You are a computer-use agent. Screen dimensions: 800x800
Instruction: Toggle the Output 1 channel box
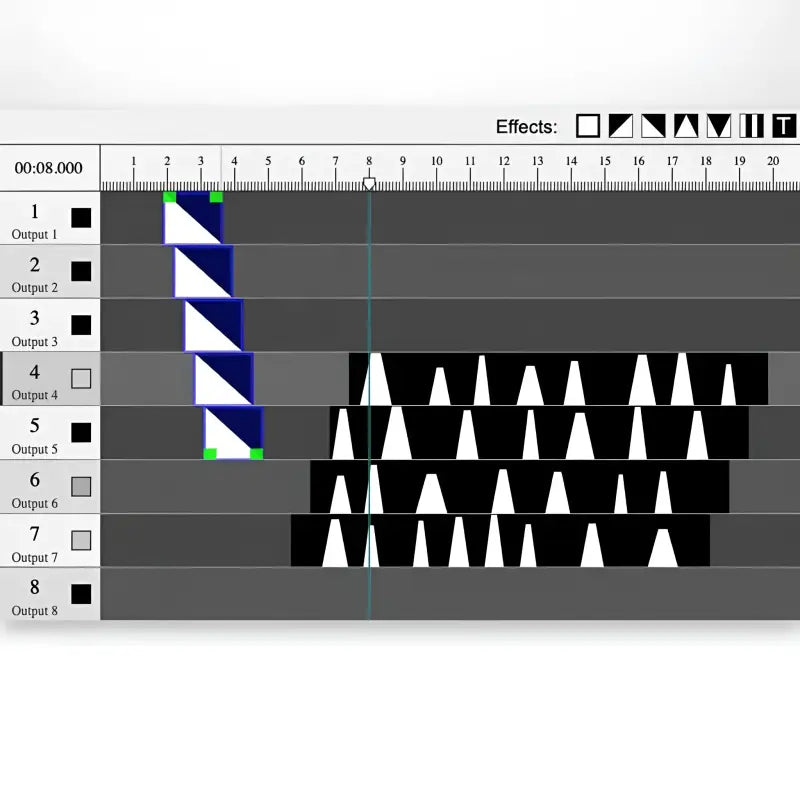click(x=81, y=218)
